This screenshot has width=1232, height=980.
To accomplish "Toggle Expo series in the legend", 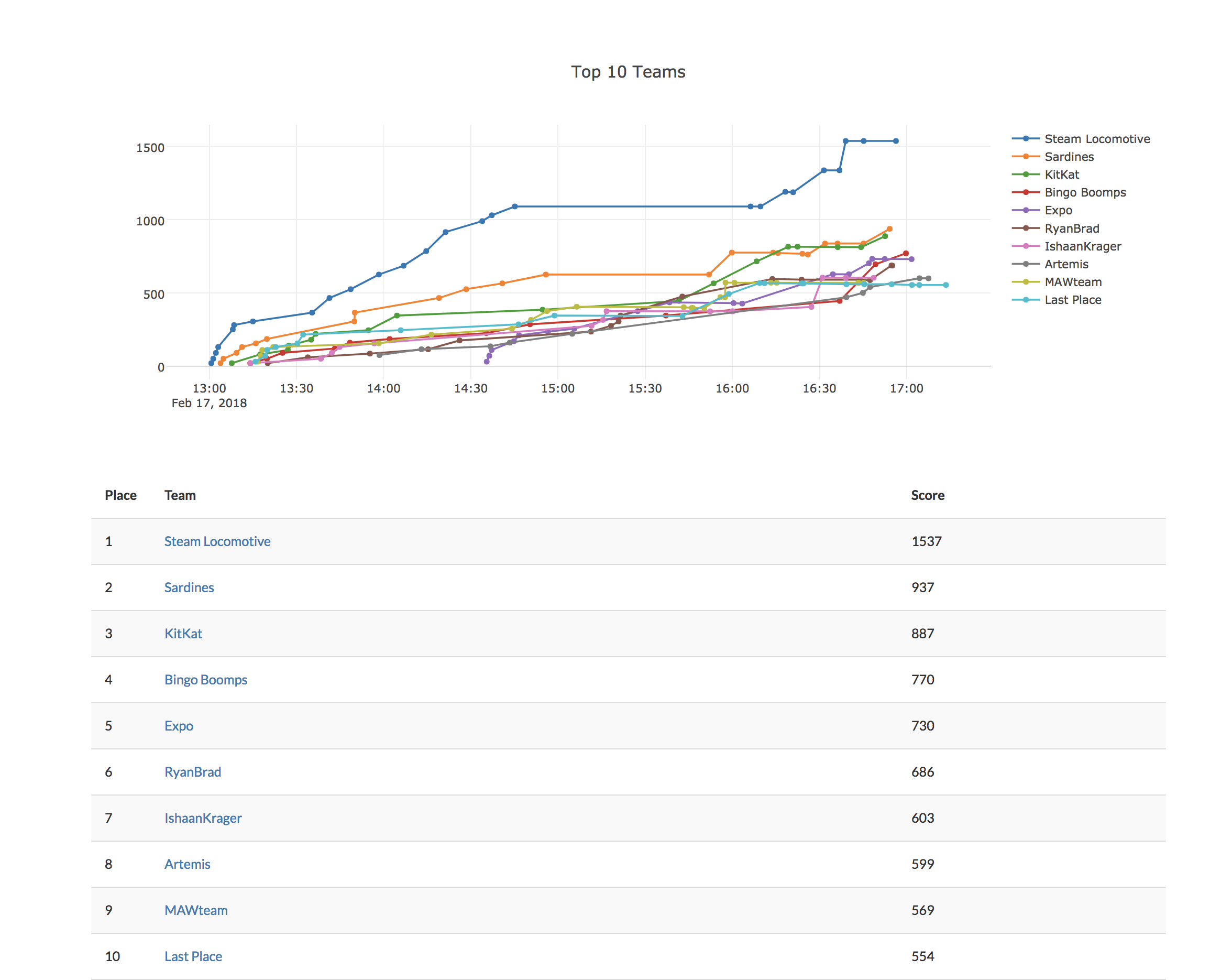I will (1058, 210).
